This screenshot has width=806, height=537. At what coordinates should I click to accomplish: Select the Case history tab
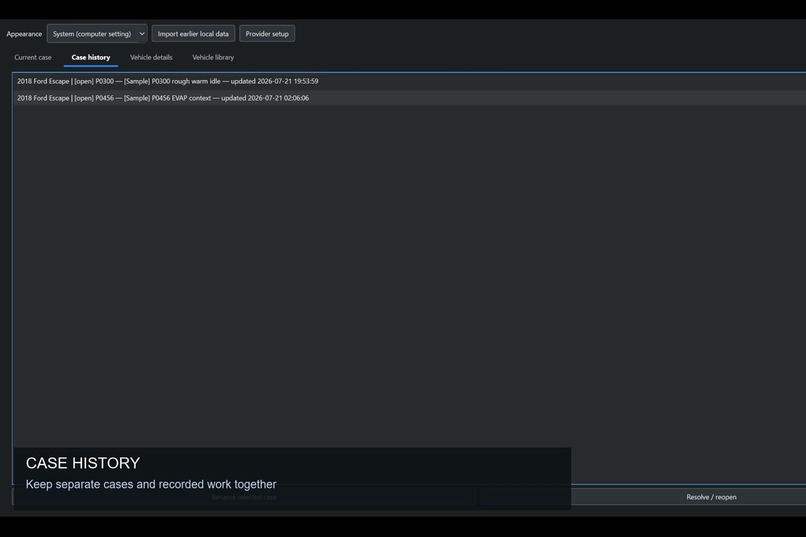point(91,58)
